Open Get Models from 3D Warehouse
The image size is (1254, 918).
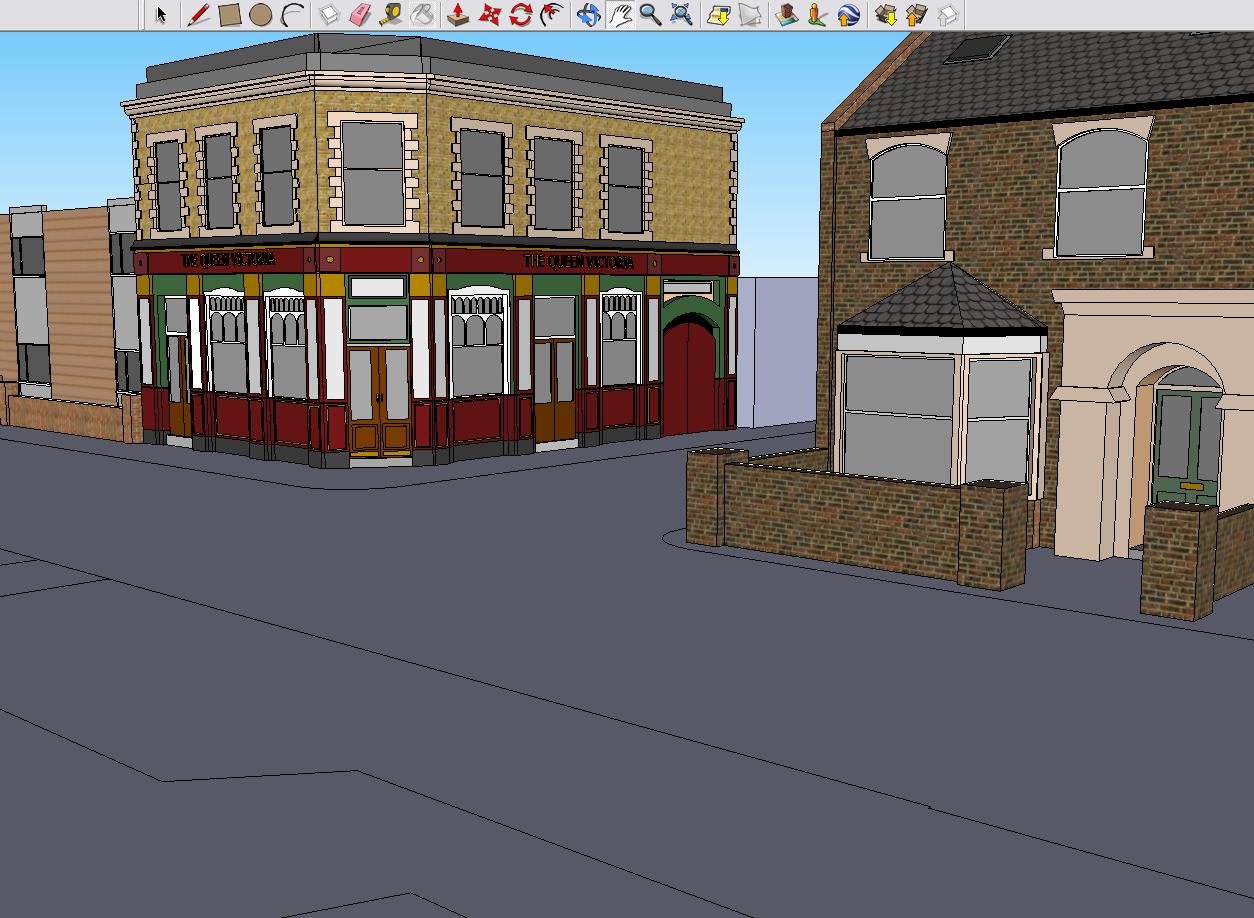pos(885,15)
